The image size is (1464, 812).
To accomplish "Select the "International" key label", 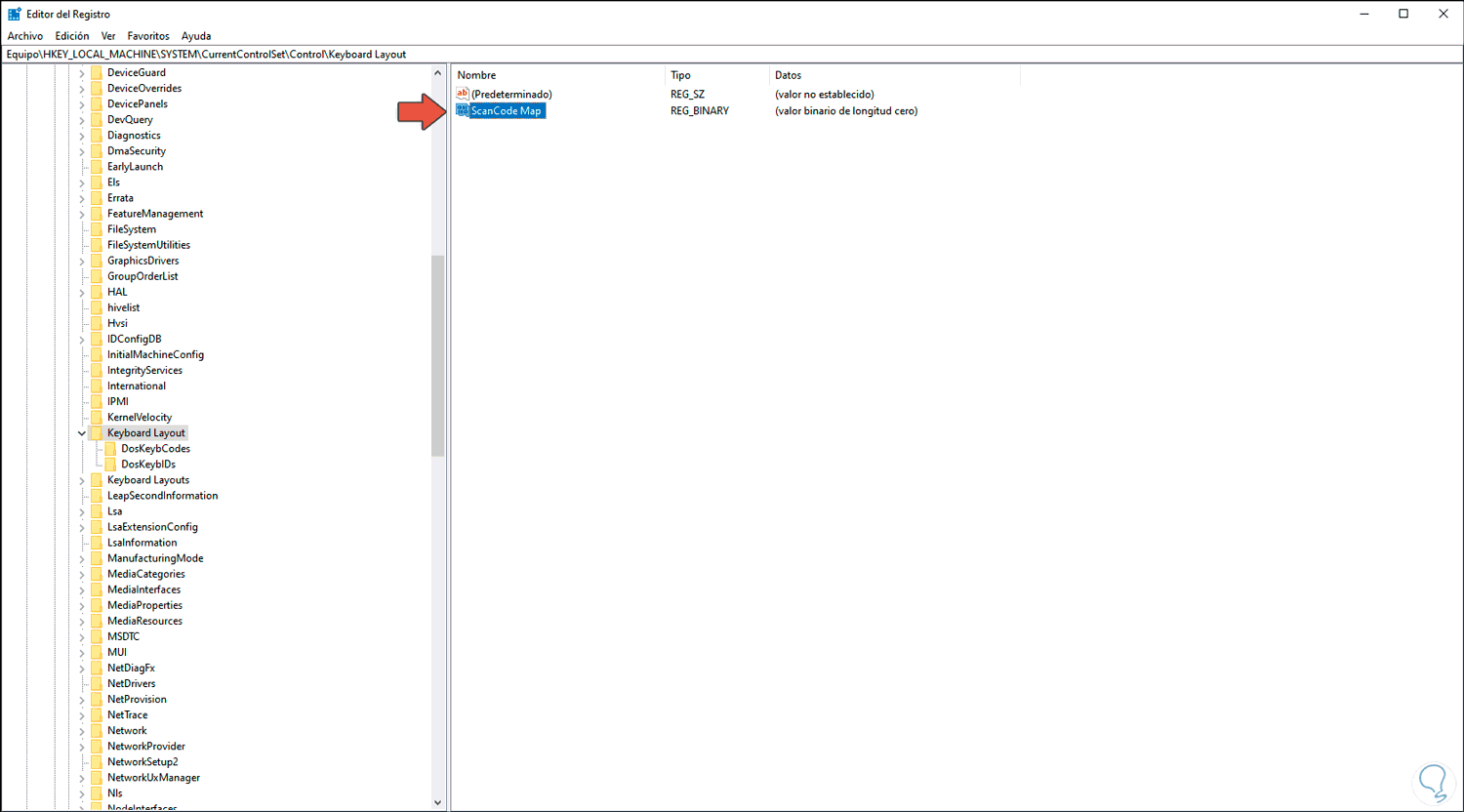I will [137, 386].
